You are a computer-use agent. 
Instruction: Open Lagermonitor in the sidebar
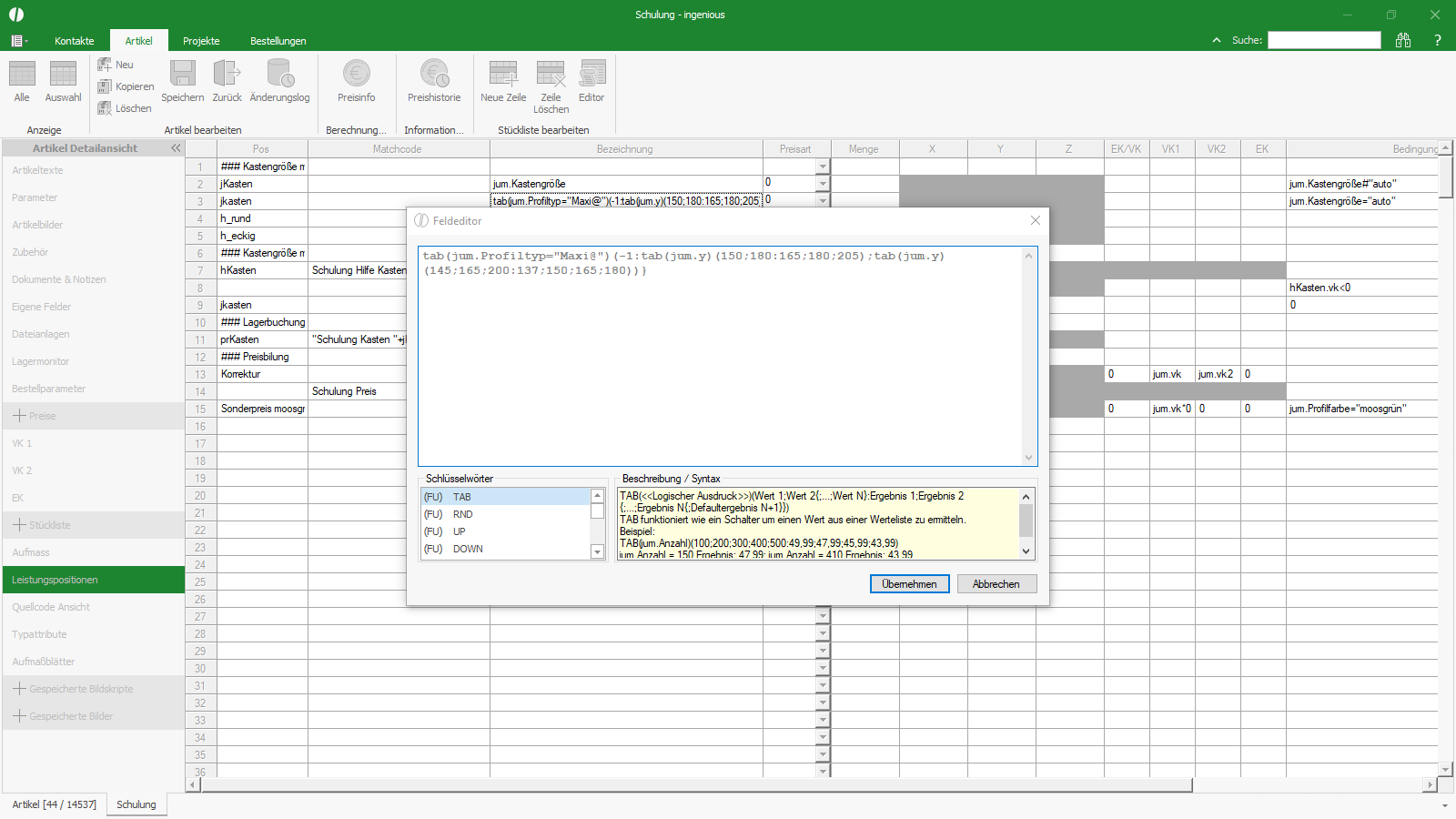94,361
